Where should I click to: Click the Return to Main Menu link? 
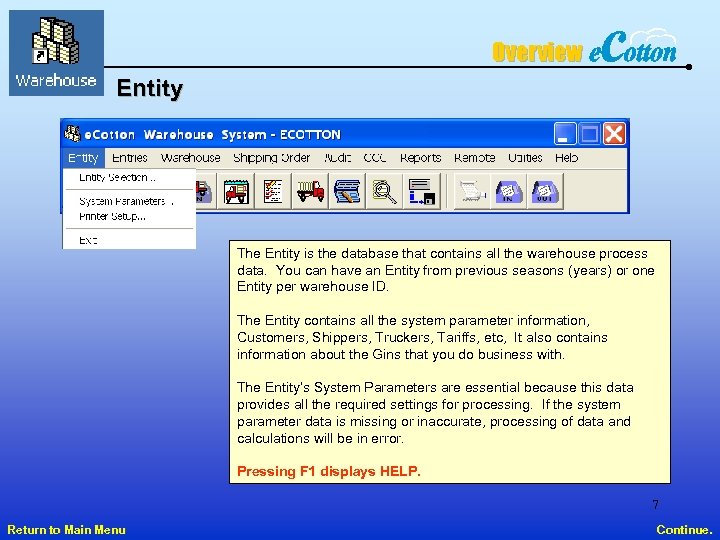pos(67,529)
